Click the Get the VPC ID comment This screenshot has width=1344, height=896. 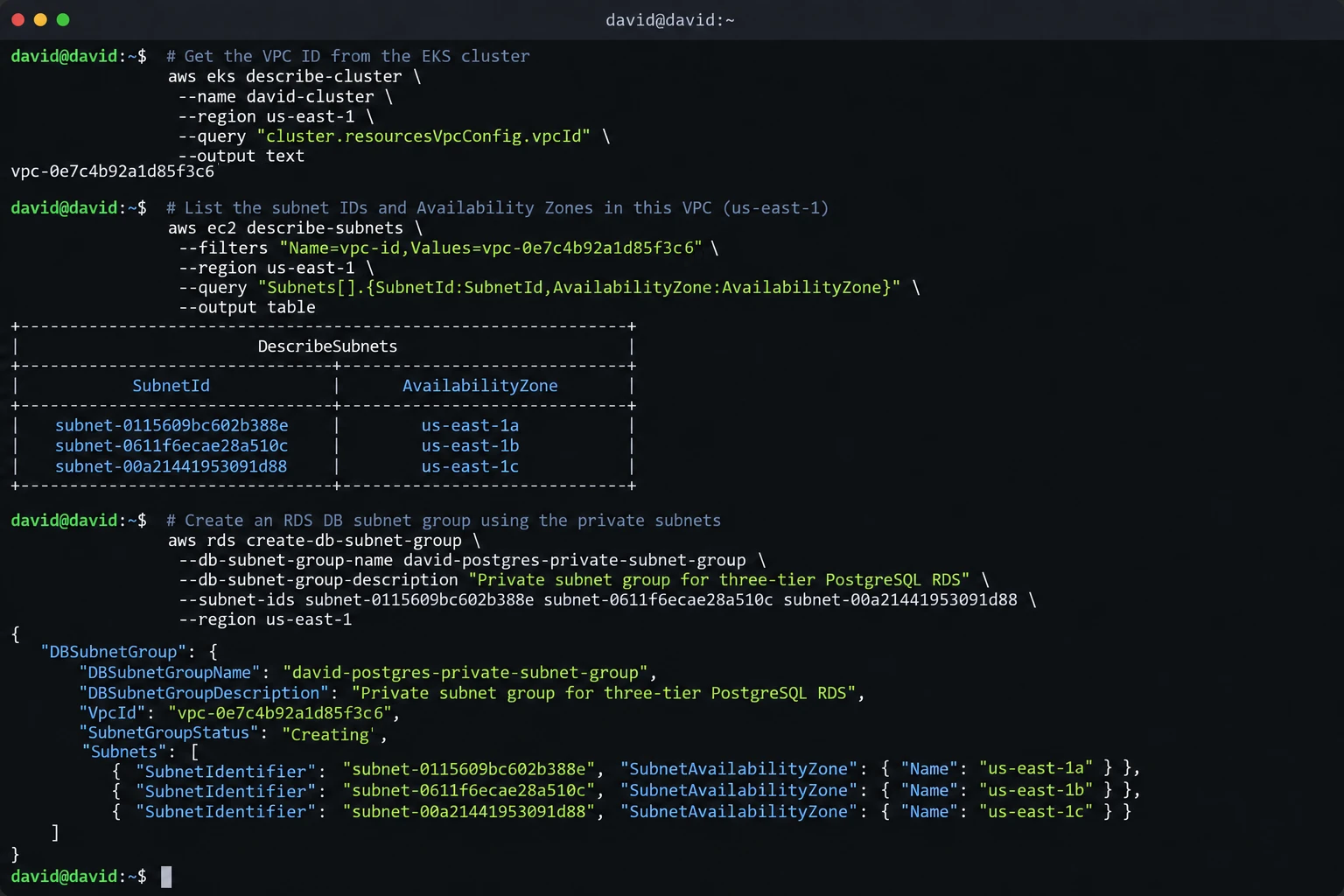348,56
